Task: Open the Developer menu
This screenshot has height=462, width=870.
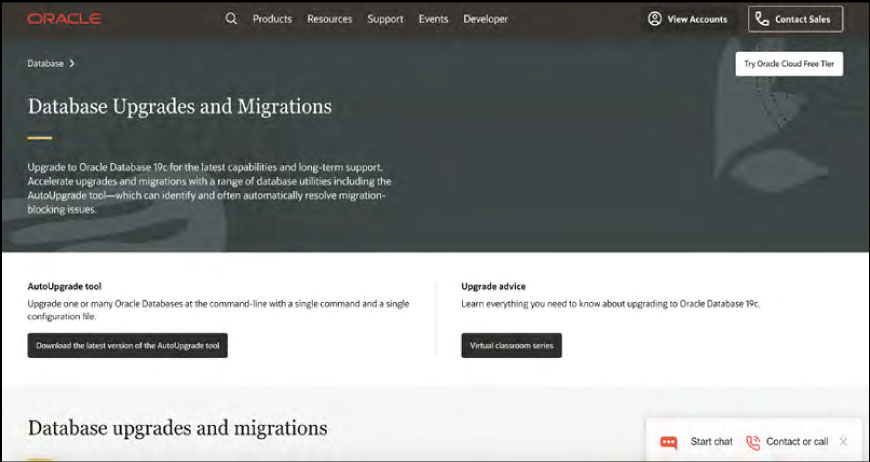Action: click(x=485, y=19)
